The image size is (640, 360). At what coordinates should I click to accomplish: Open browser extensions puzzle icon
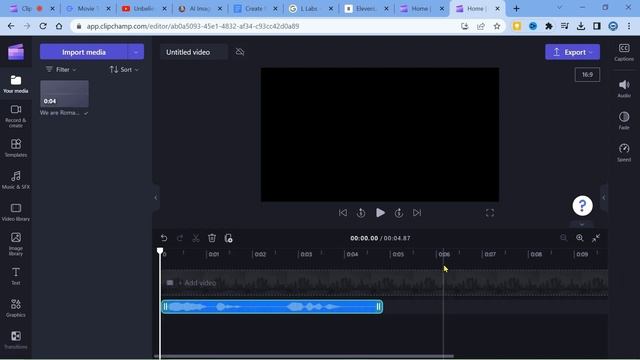[x=549, y=26]
